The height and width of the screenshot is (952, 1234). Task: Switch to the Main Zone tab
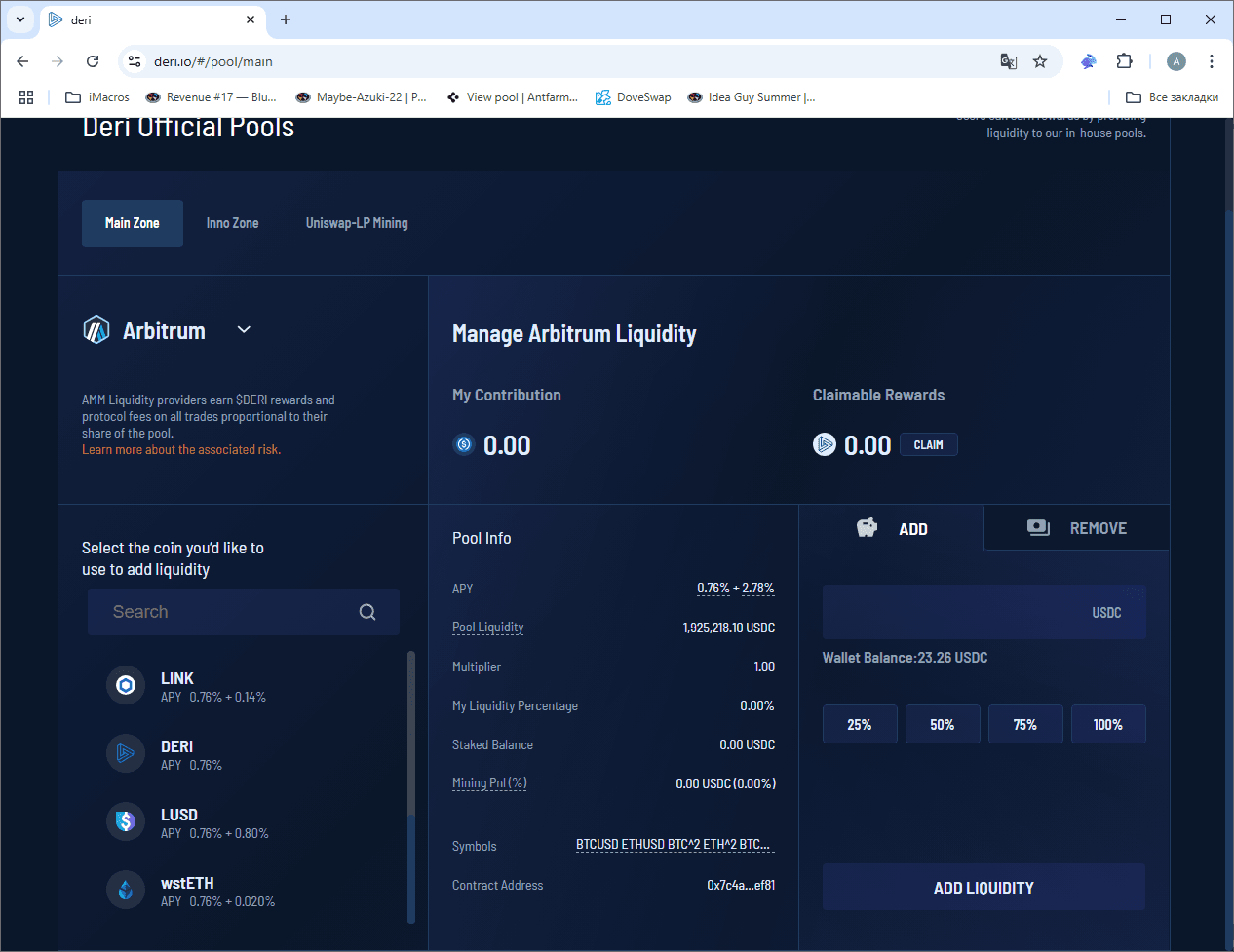133,223
